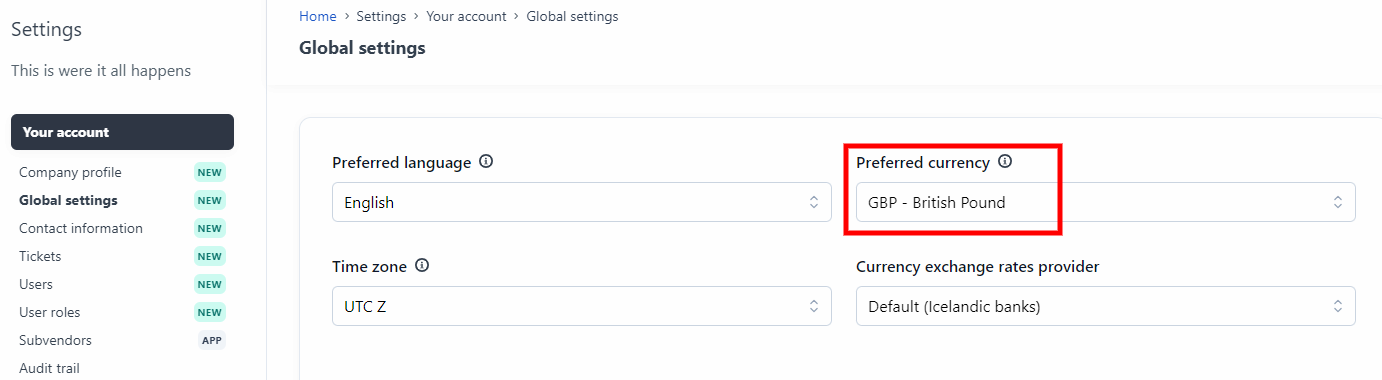Click info icon beside Preferred currency
The height and width of the screenshot is (380, 1382).
click(x=1005, y=162)
